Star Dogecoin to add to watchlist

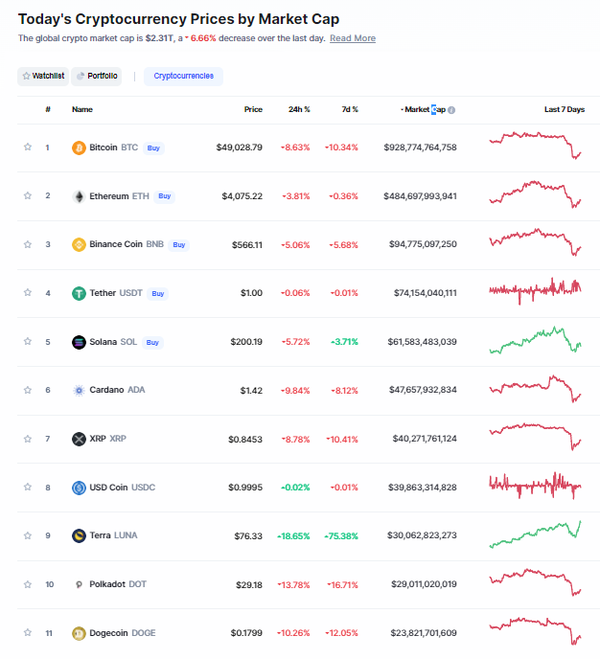[x=28, y=633]
